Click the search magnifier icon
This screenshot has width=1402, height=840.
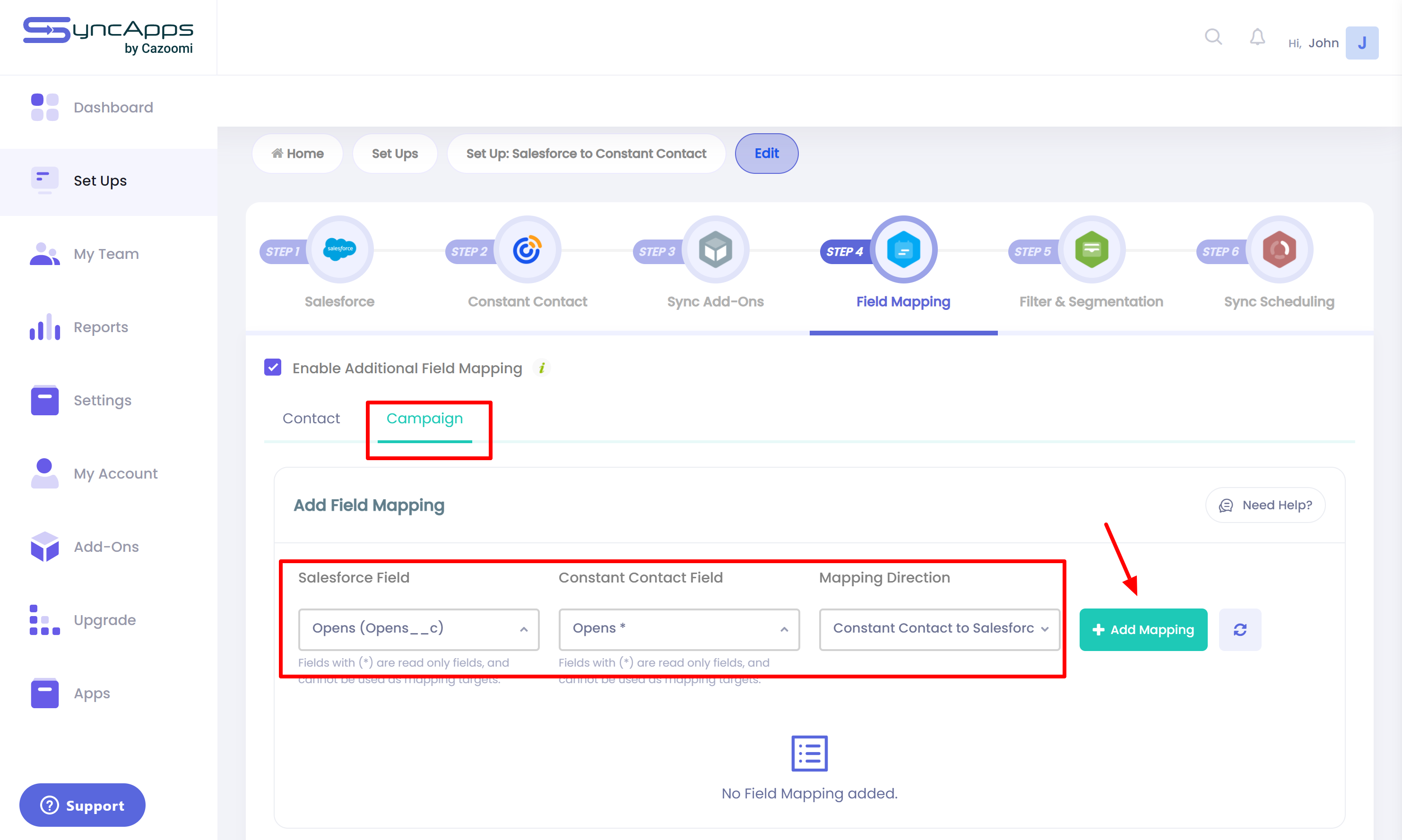click(x=1213, y=37)
